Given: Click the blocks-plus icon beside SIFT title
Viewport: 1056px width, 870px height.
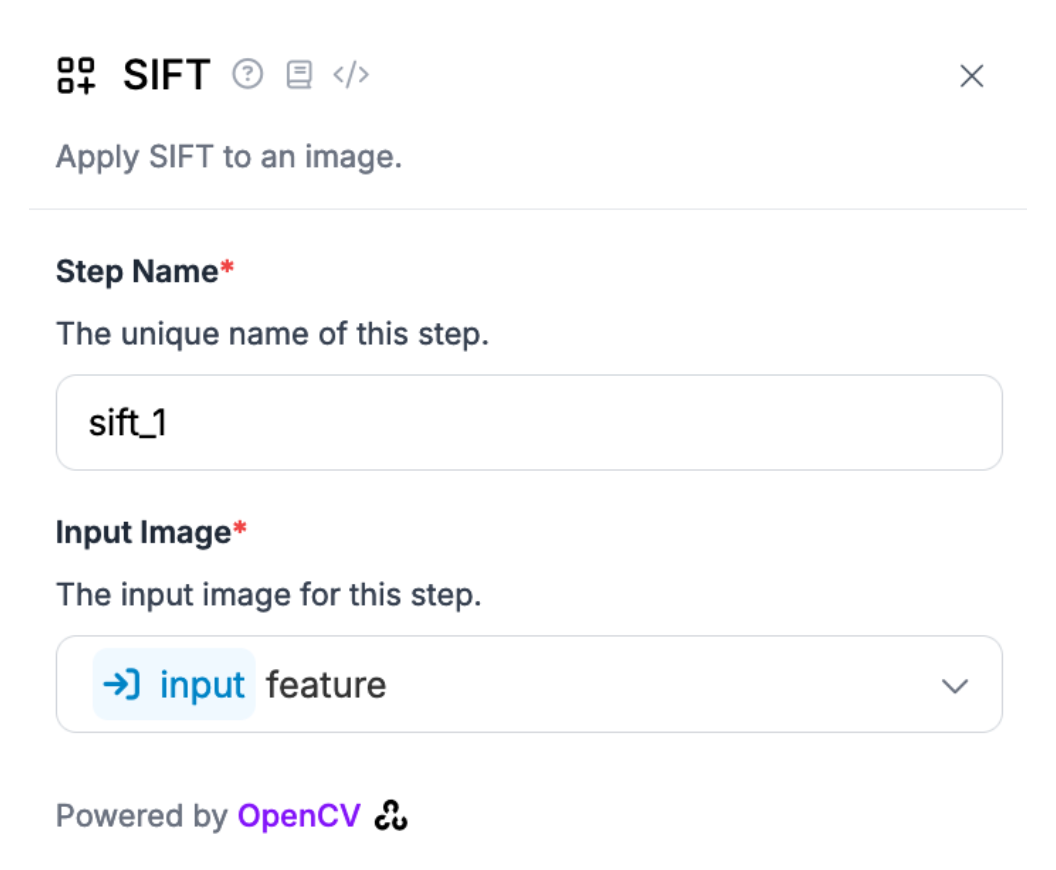Looking at the screenshot, I should point(75,75).
